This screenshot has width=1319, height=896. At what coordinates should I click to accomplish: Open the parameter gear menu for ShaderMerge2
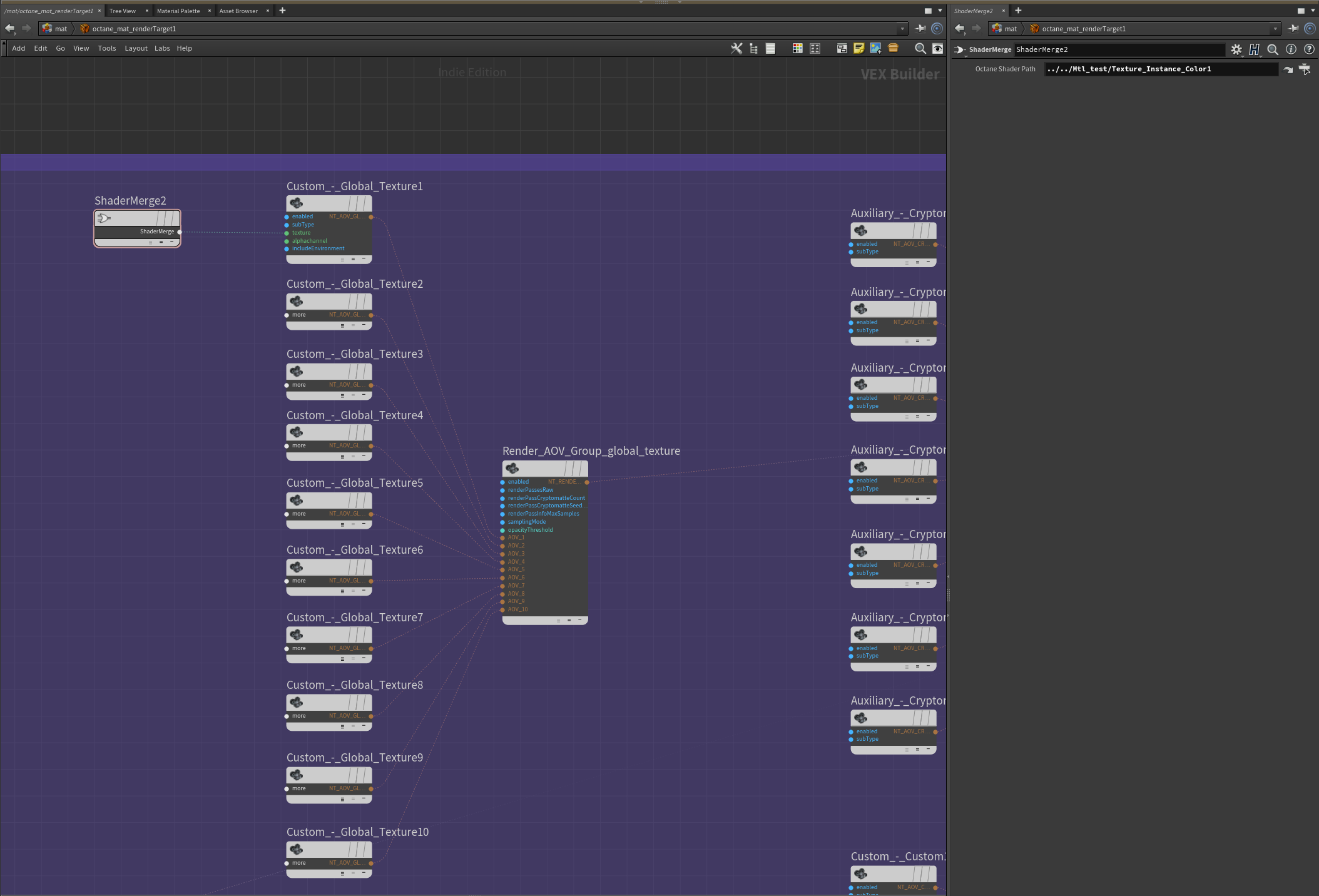click(1236, 49)
